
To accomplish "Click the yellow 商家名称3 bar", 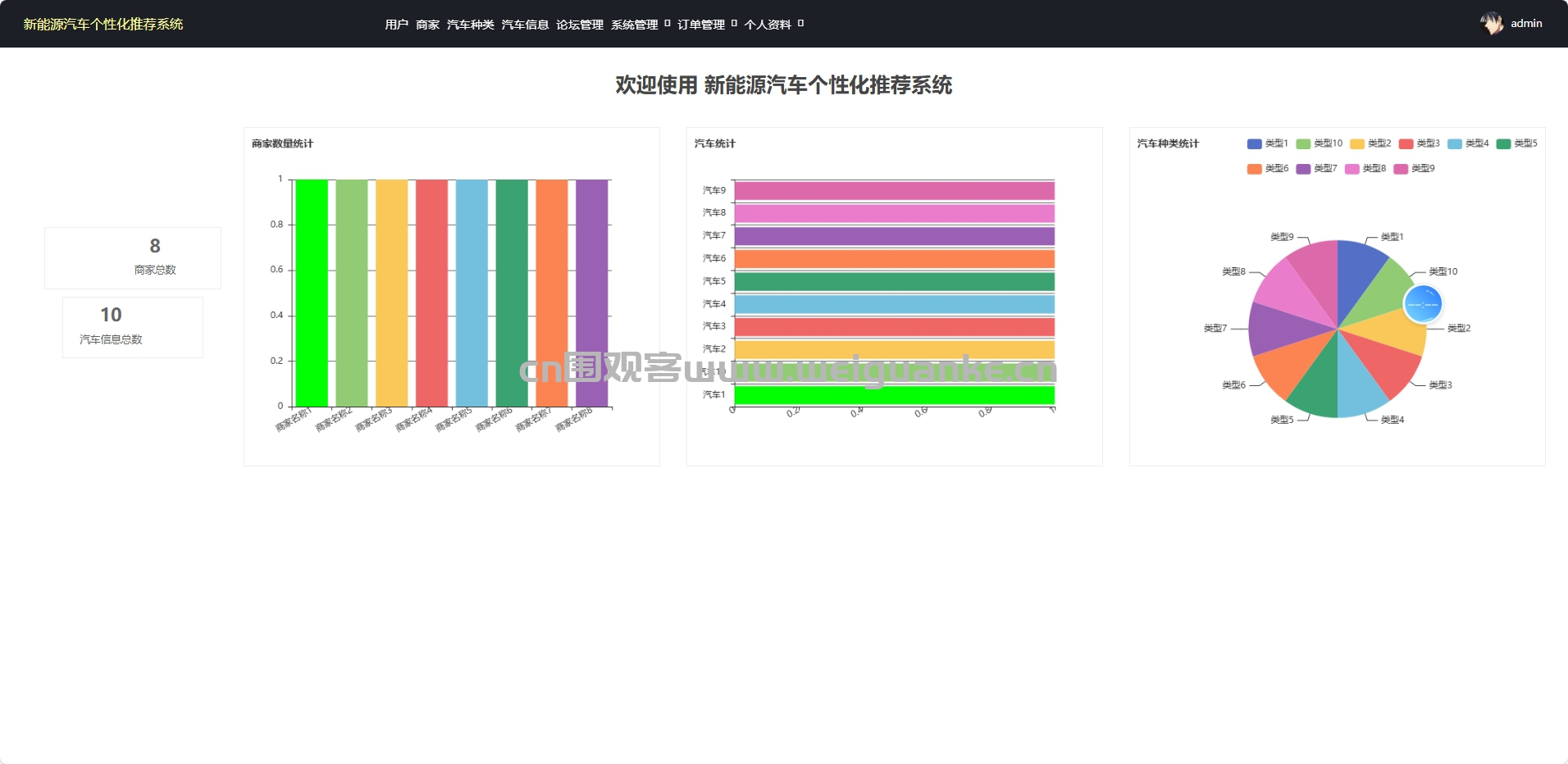I will coord(392,293).
